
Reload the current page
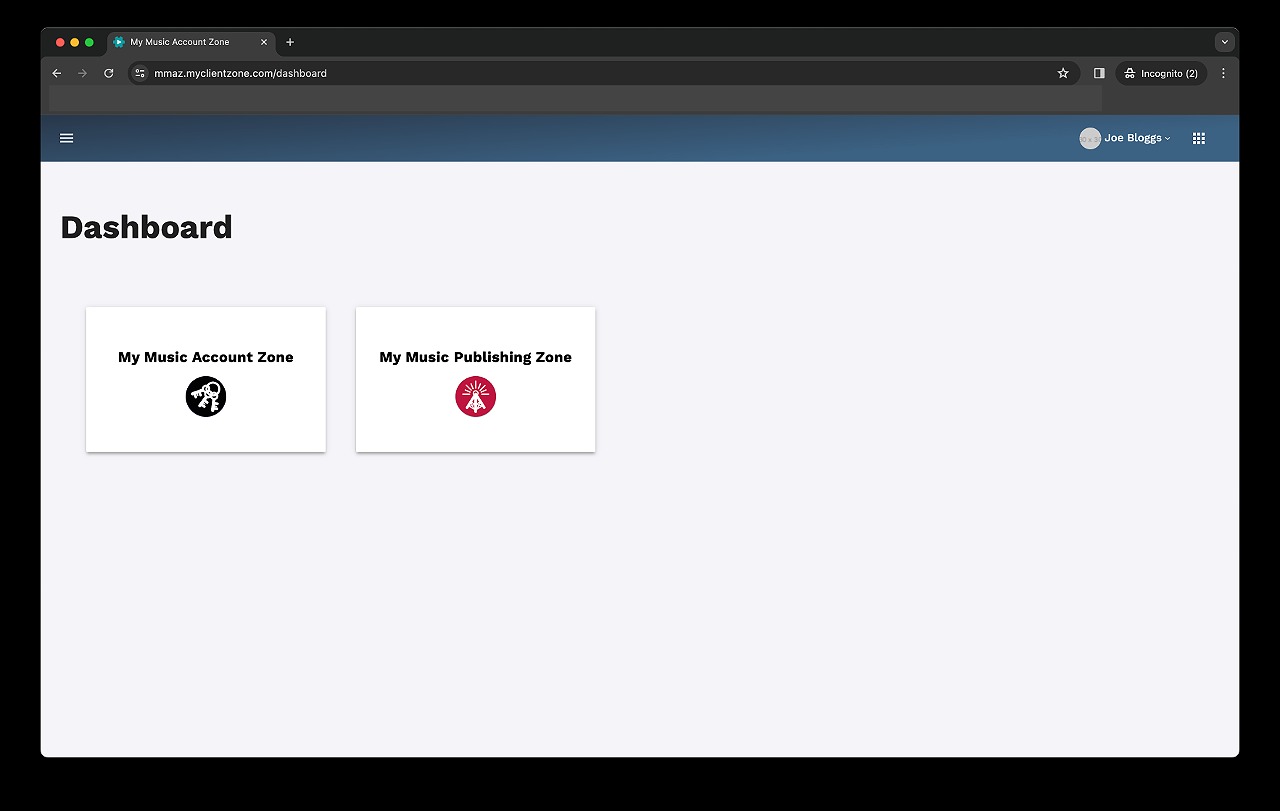click(x=109, y=73)
